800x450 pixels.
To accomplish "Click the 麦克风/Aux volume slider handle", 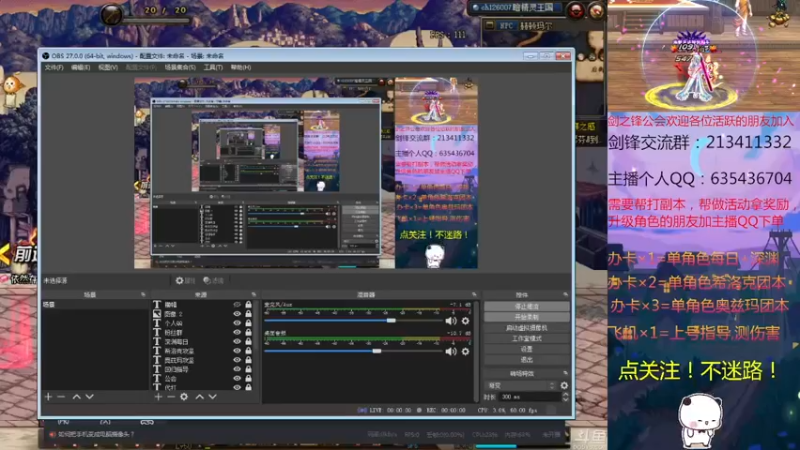I will click(391, 320).
